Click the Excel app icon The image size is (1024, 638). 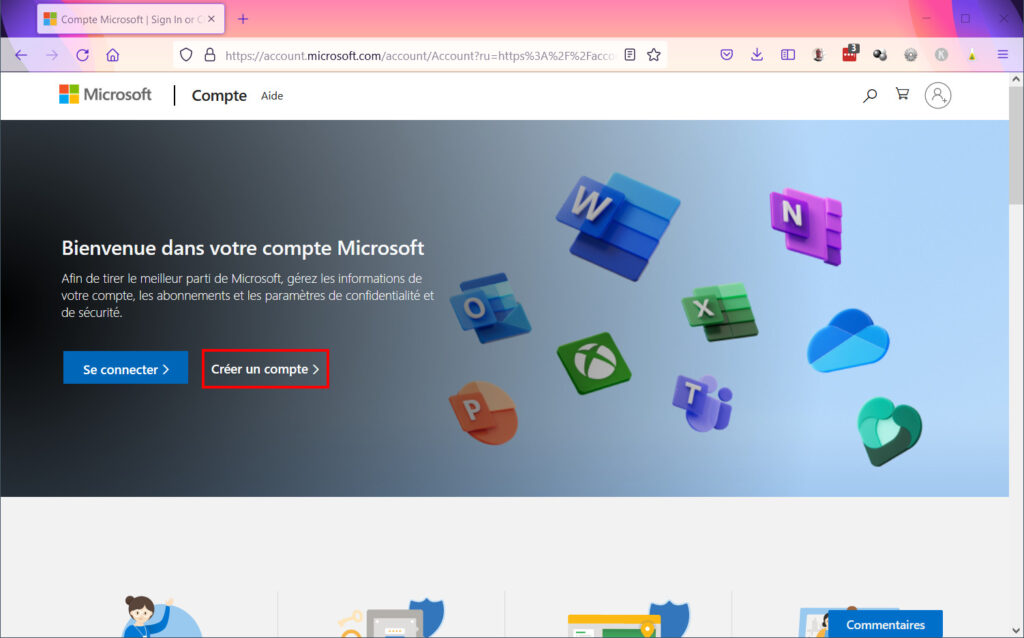coord(719,312)
